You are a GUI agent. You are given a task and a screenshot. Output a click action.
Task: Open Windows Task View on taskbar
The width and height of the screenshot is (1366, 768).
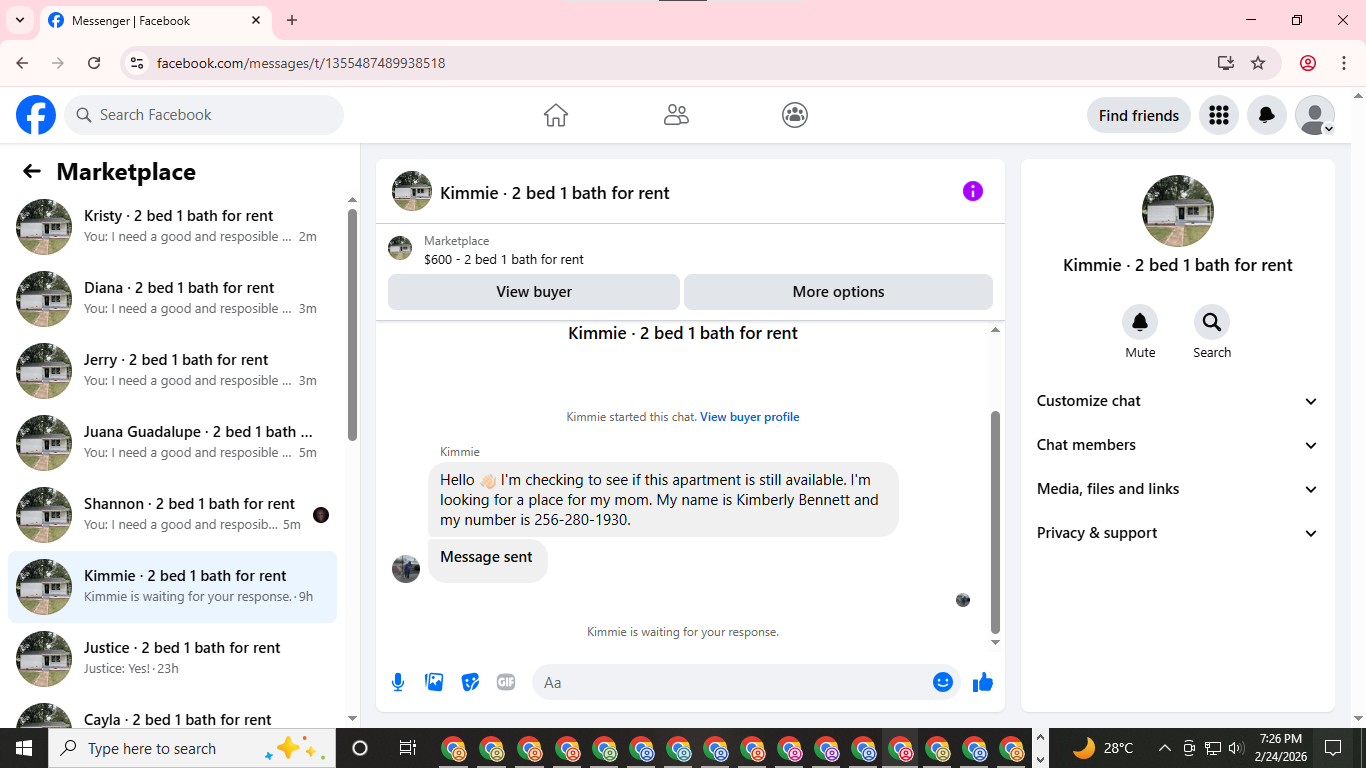pyautogui.click(x=407, y=748)
